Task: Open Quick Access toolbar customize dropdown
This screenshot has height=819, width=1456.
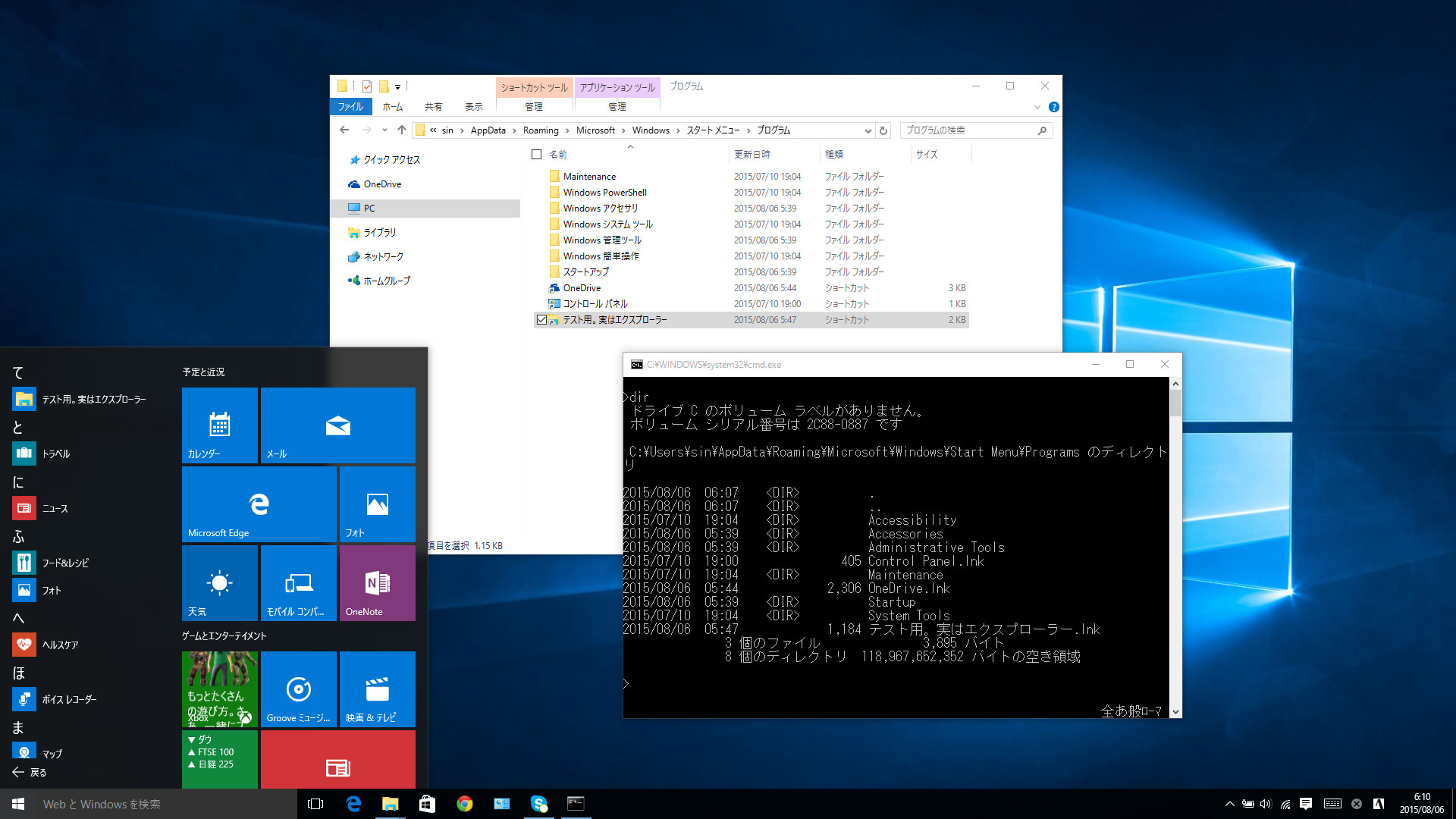Action: click(x=397, y=86)
